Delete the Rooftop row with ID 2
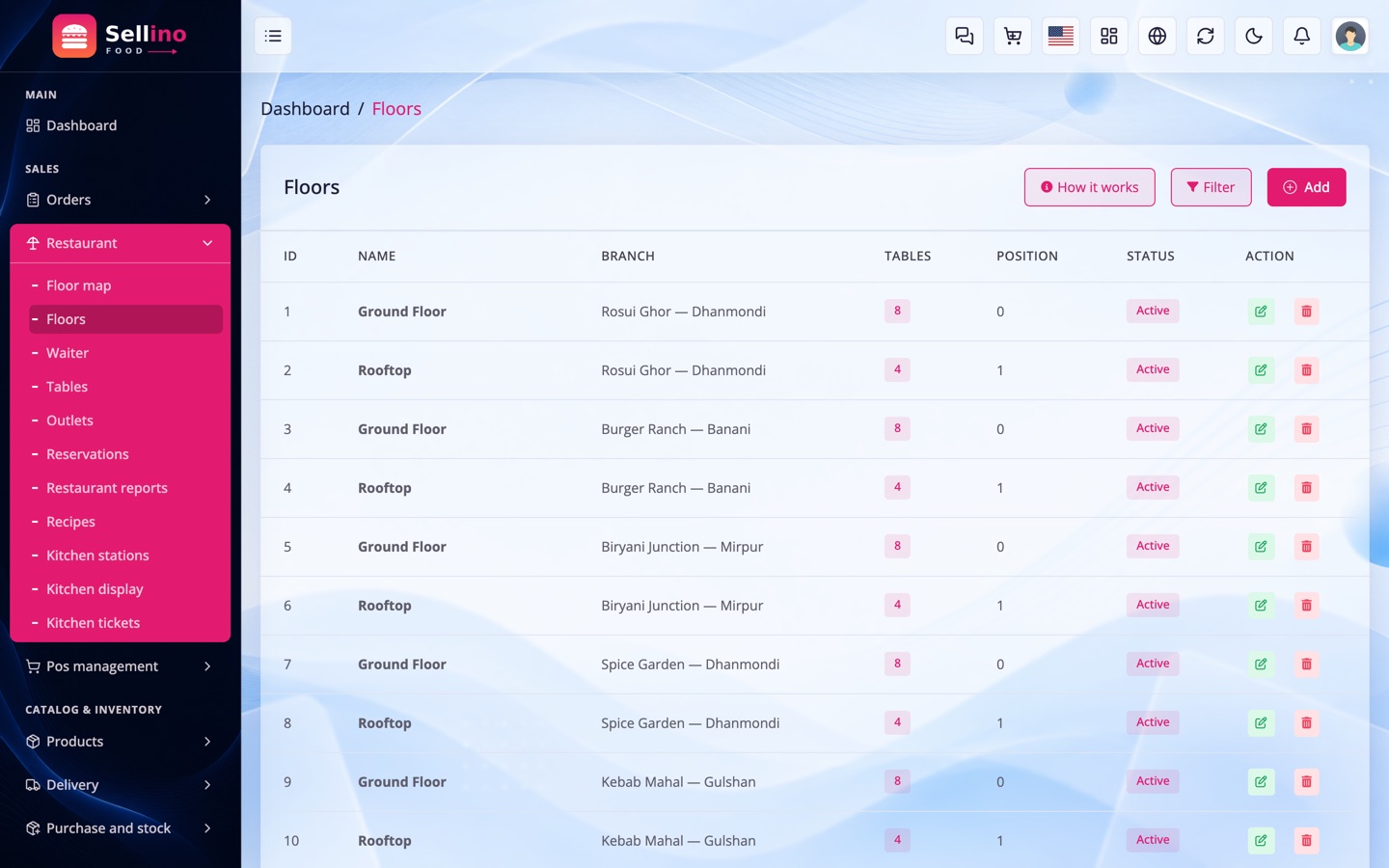Screen dimensions: 1389x868 click(x=1306, y=370)
